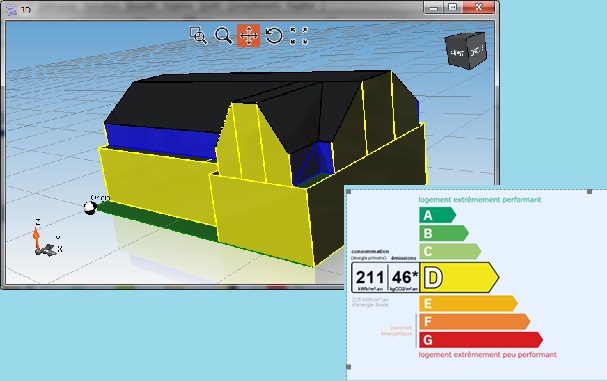The height and width of the screenshot is (381, 607).
Task: Click the 46 emissions value box
Action: coord(404,278)
